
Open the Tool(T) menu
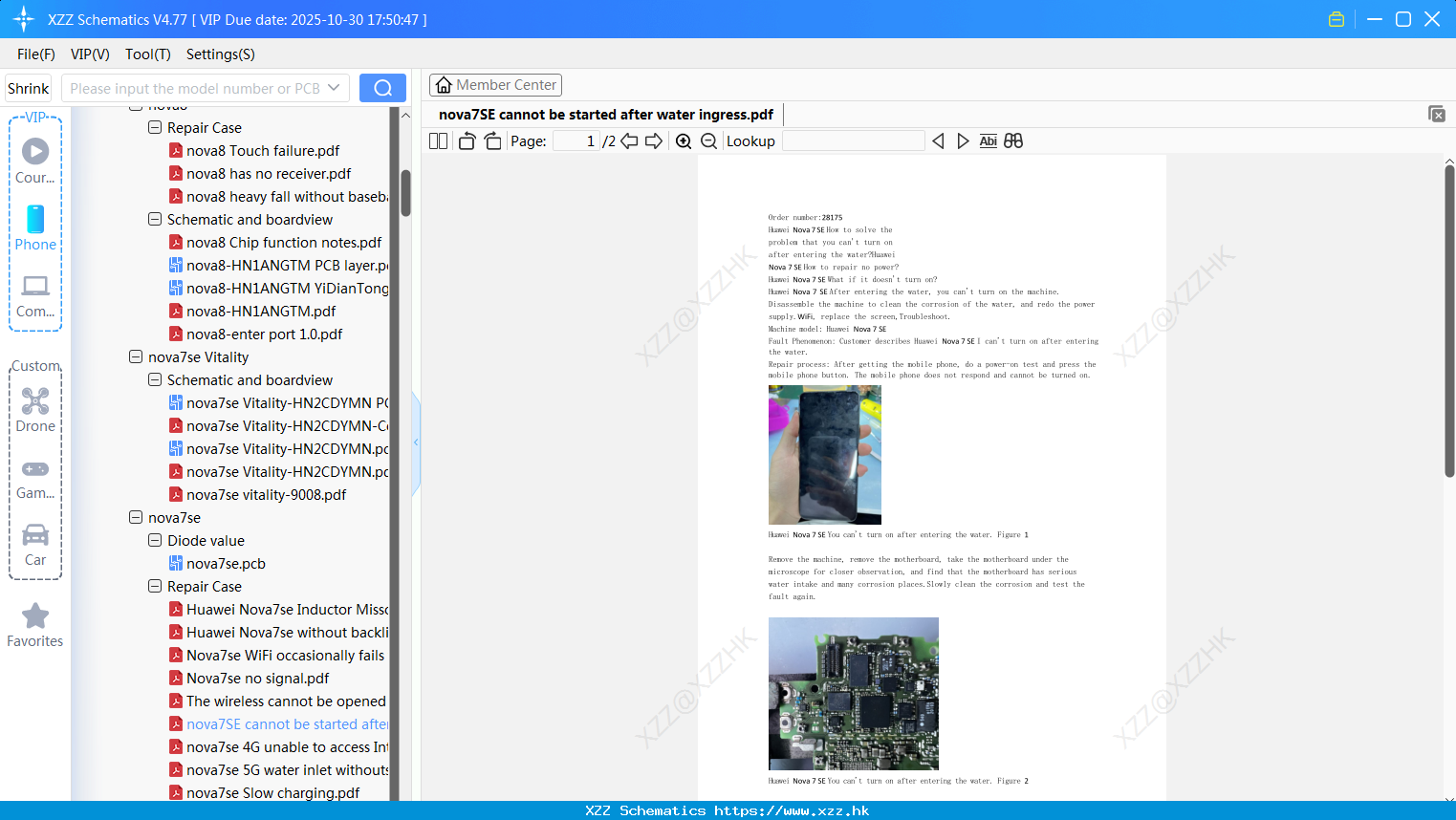click(x=148, y=54)
